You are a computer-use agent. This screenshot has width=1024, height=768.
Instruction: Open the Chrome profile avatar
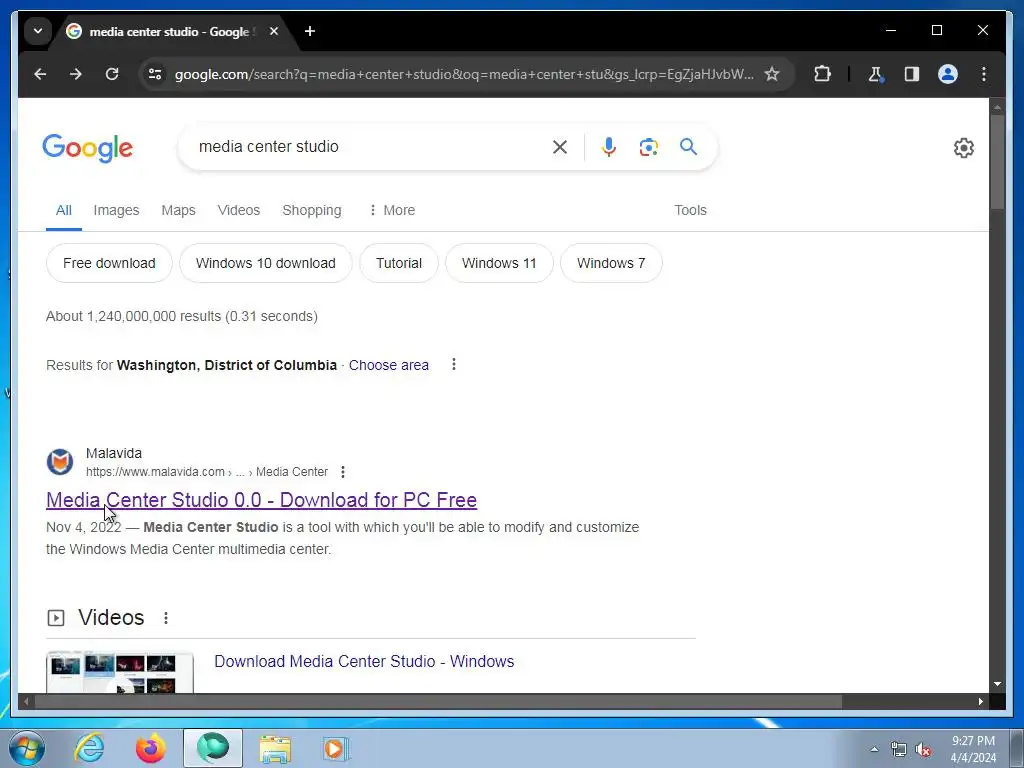(x=948, y=74)
